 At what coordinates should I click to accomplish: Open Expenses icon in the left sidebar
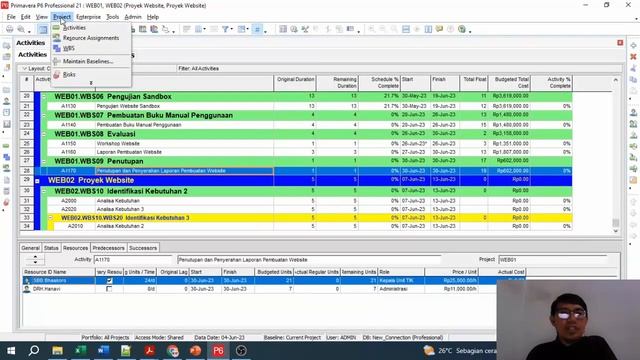[x=6, y=191]
